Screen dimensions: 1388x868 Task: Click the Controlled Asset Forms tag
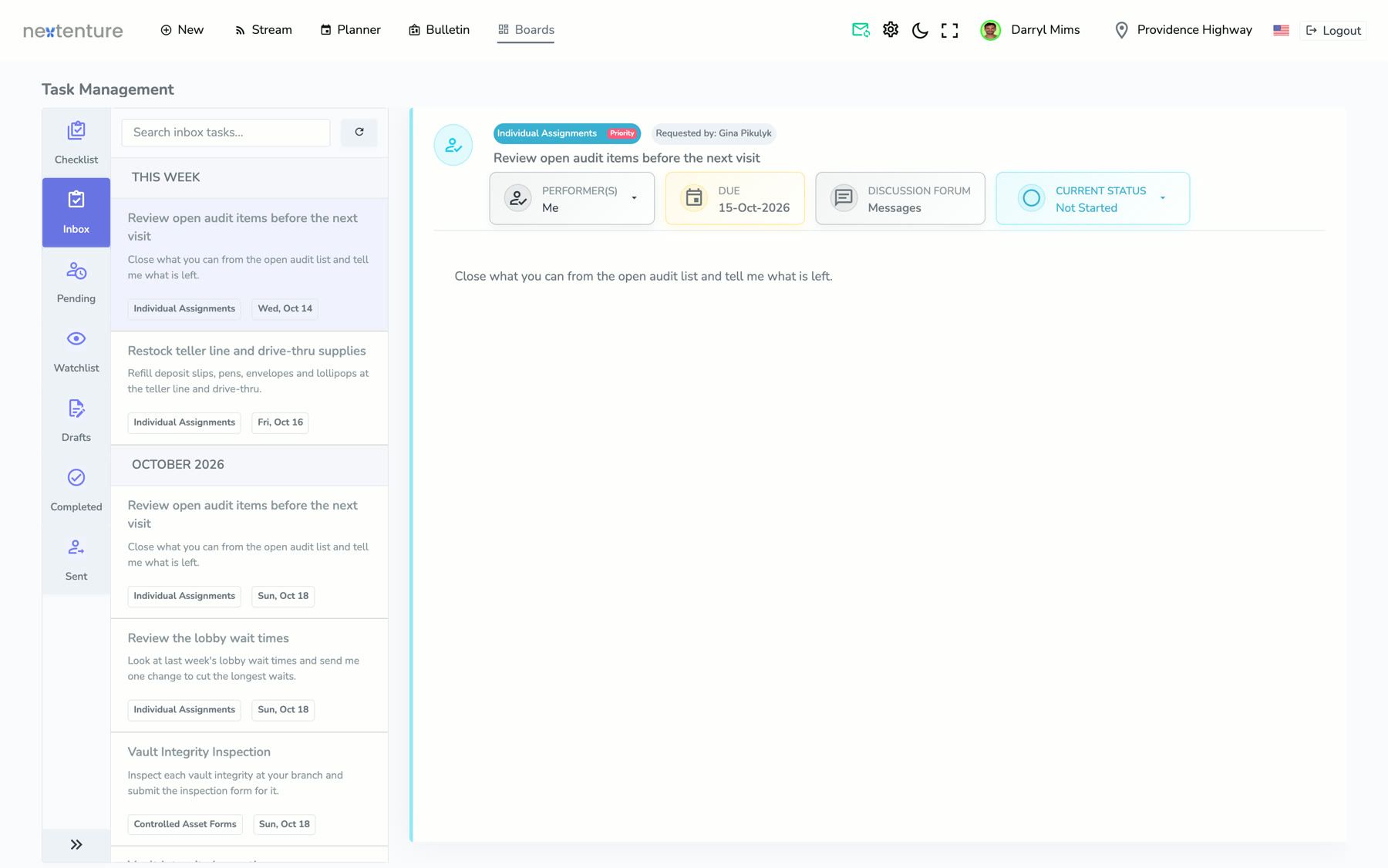pyautogui.click(x=185, y=825)
